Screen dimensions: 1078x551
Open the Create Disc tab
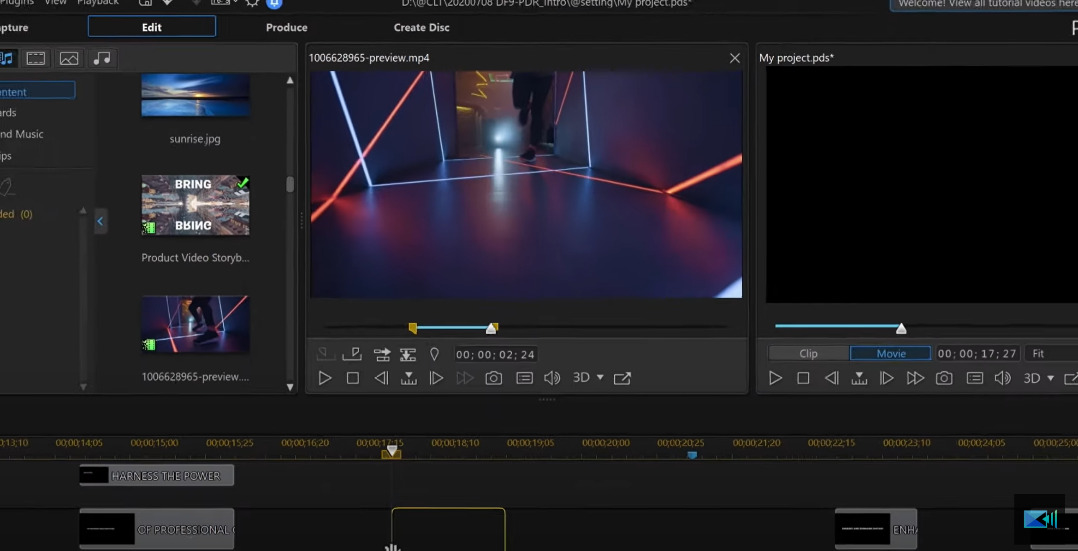click(421, 27)
